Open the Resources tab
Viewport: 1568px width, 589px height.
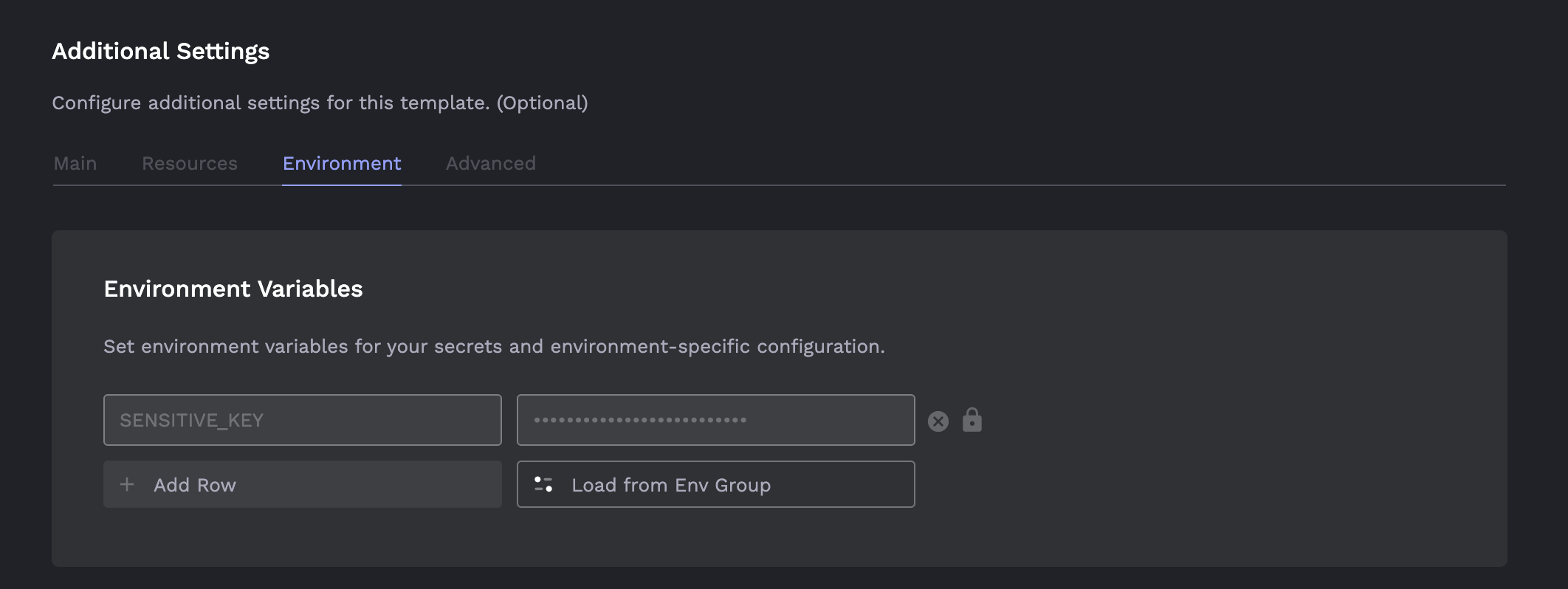[x=190, y=163]
